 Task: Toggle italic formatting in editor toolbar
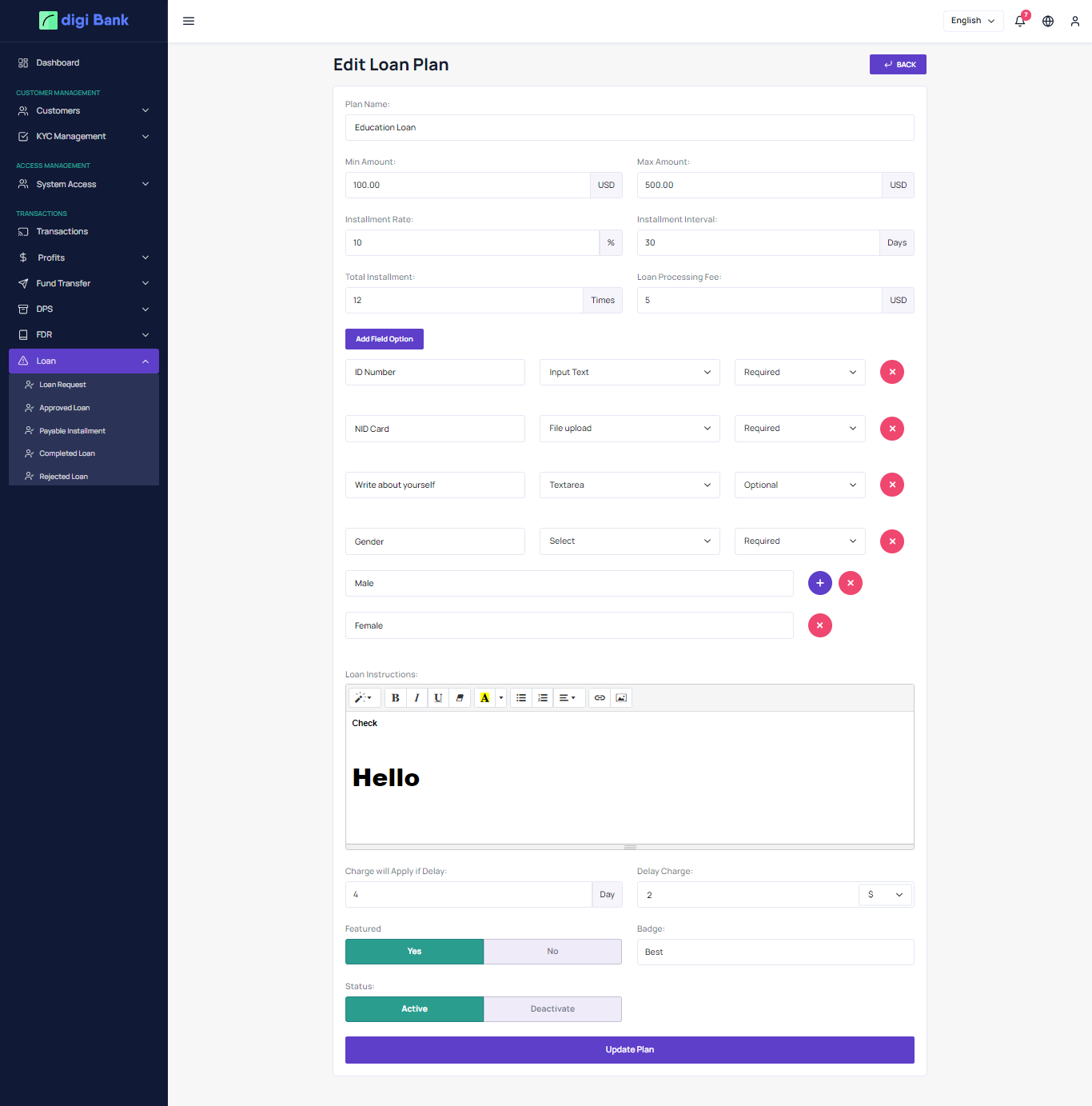click(416, 698)
